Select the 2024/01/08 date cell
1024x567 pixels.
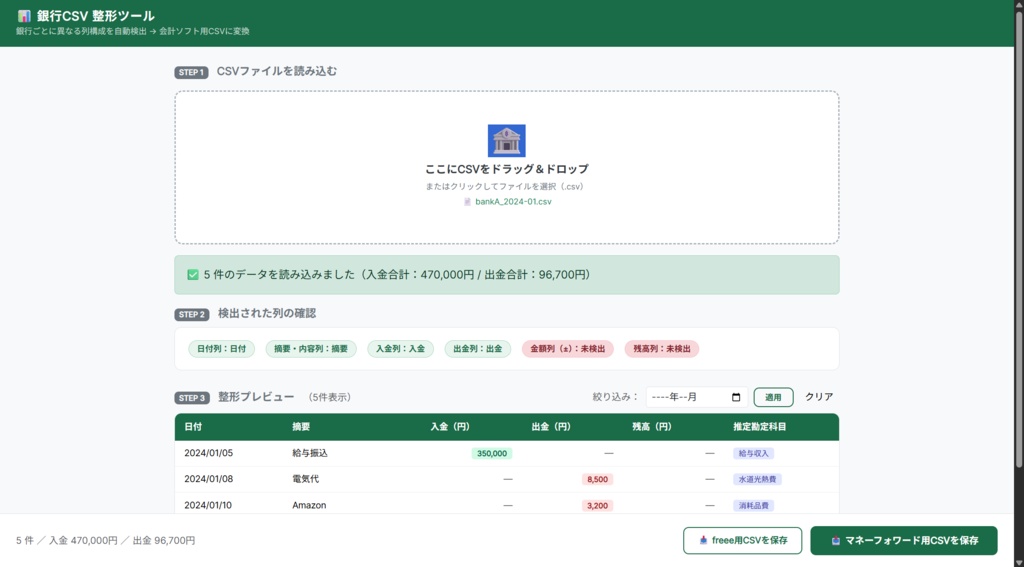click(x=208, y=479)
